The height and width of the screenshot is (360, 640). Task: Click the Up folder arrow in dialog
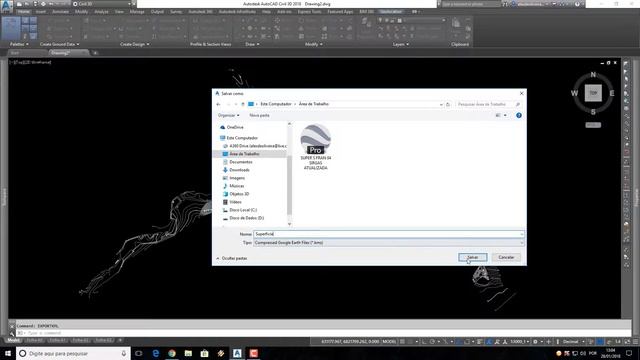[242, 104]
